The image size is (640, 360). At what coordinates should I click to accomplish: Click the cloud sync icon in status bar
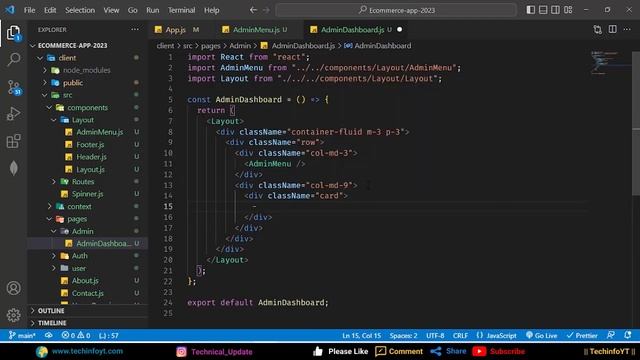(49, 336)
